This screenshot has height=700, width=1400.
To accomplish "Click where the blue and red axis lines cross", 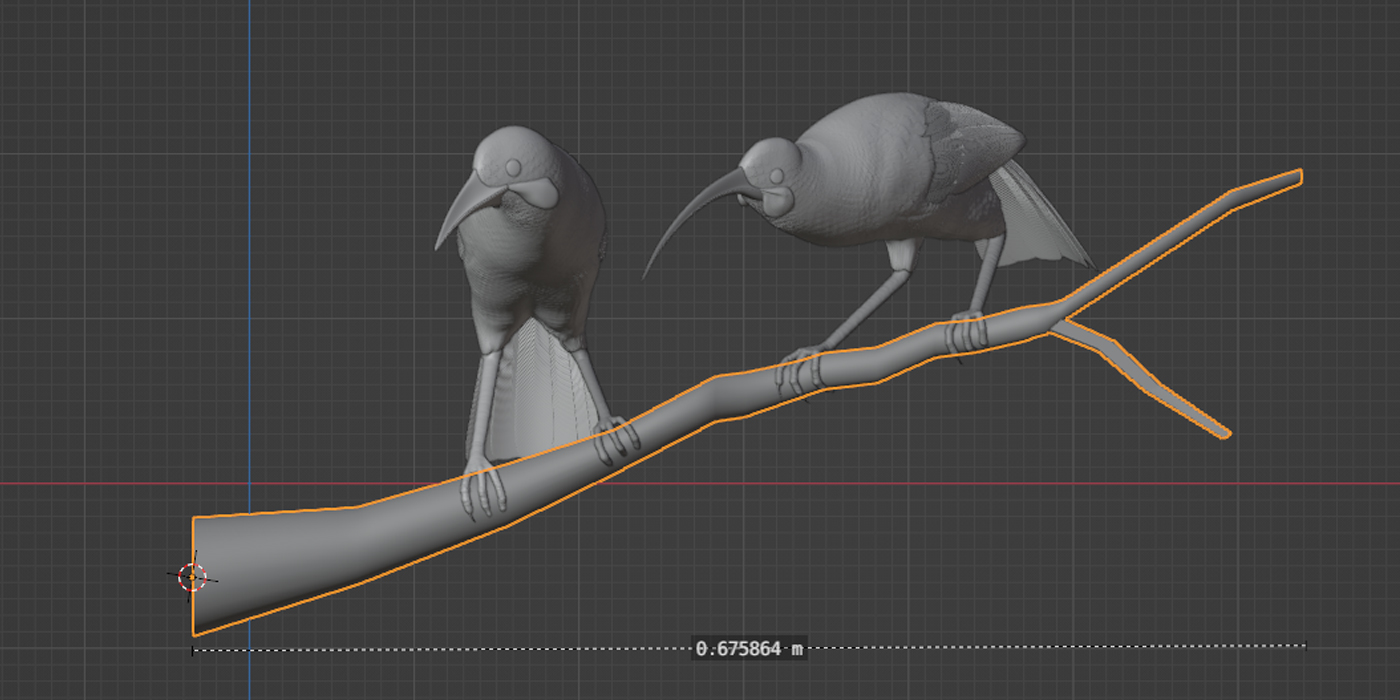I will (x=249, y=484).
